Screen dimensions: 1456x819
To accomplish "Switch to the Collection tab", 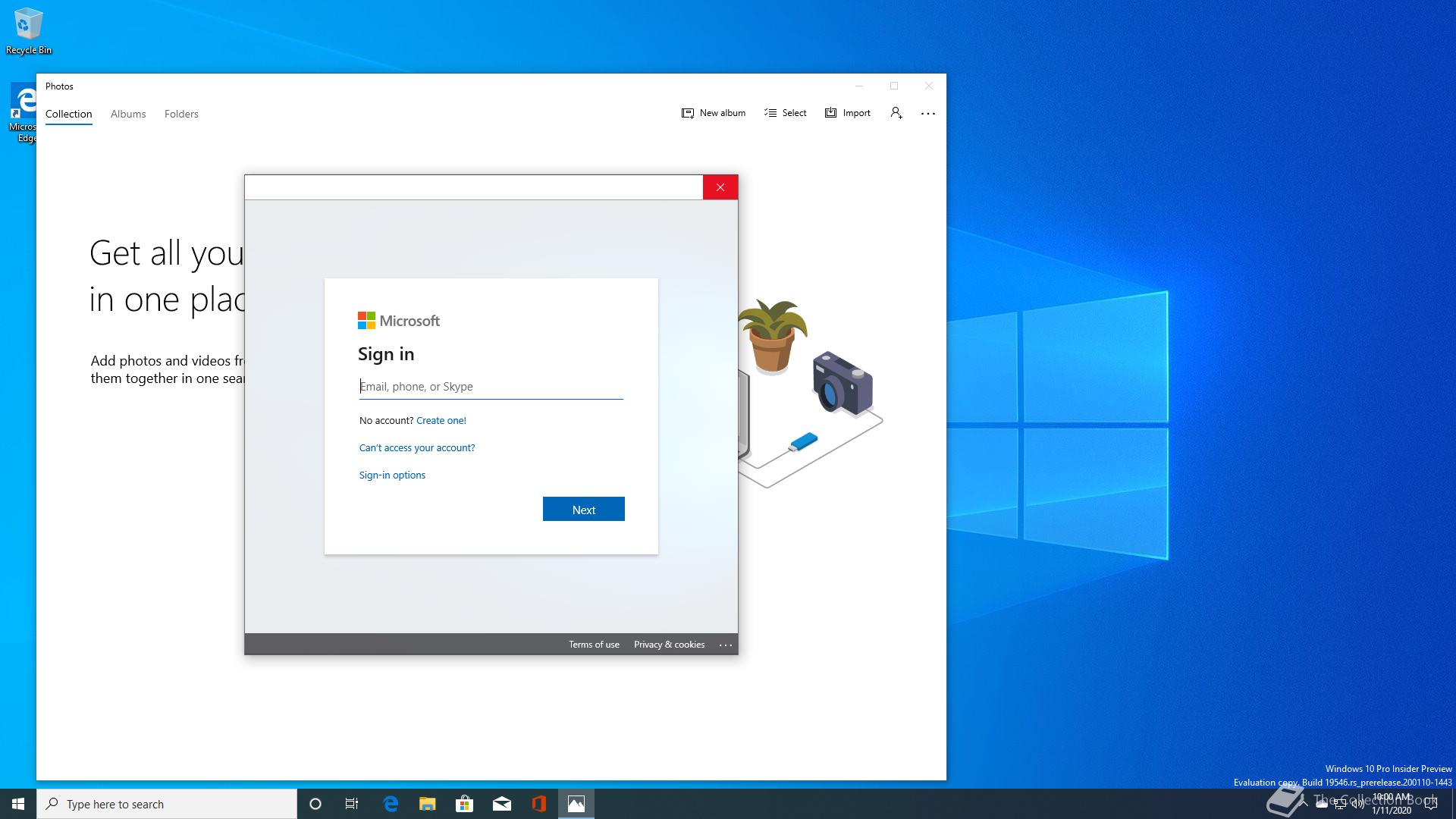I will pos(68,114).
